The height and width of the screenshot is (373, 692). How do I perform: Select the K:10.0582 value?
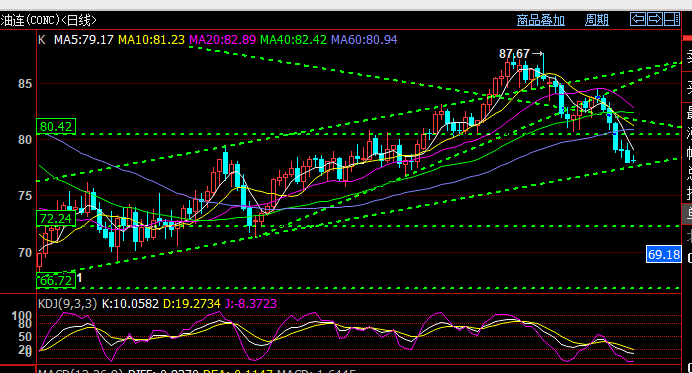[130, 304]
